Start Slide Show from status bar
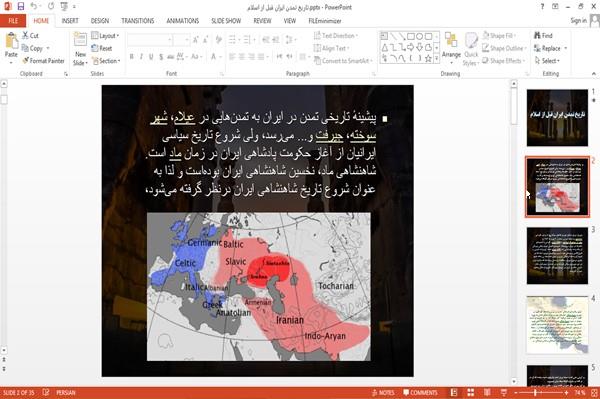This screenshot has width=600, height=399. (504, 392)
